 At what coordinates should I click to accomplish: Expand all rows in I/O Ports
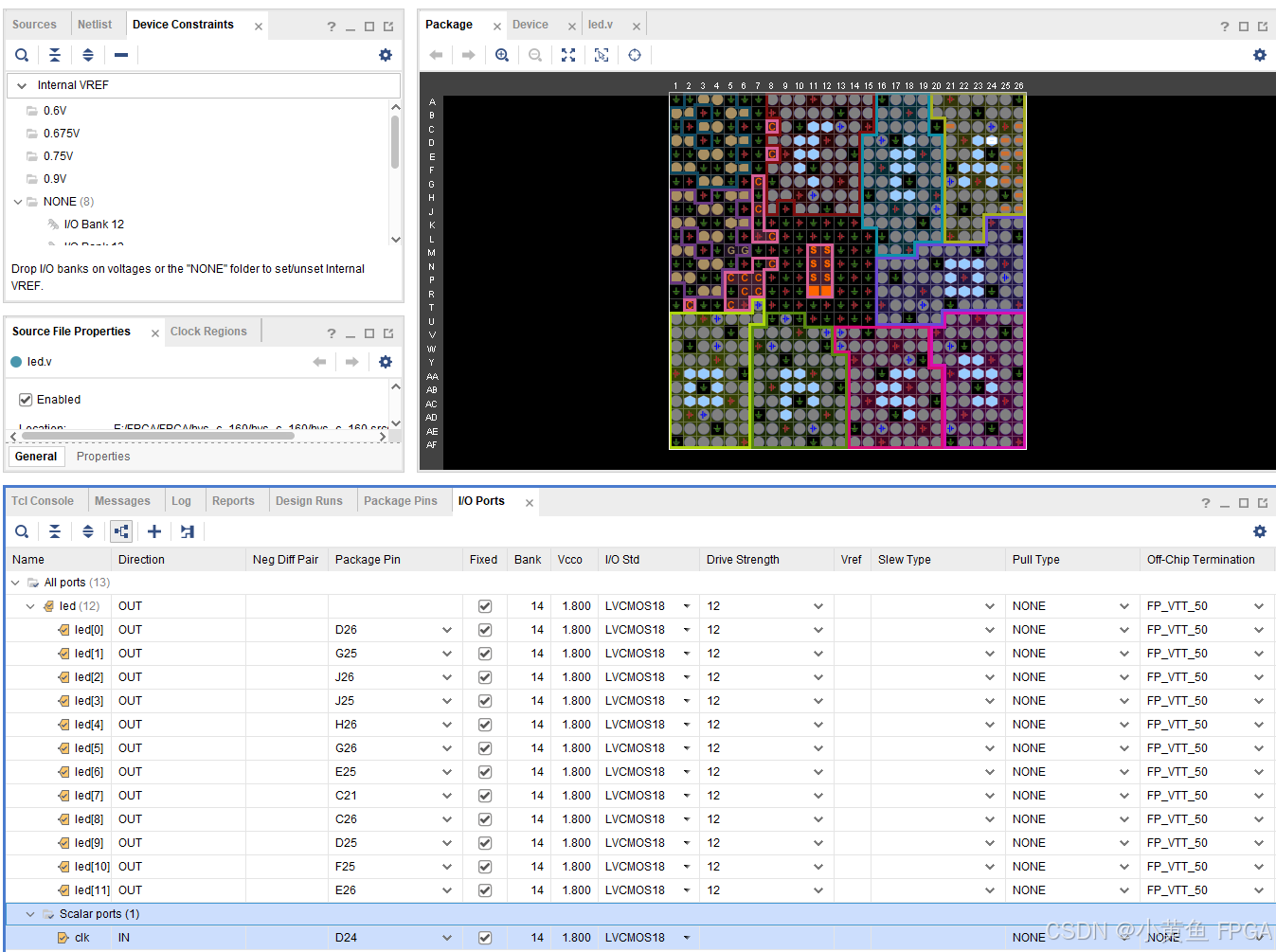tap(88, 531)
